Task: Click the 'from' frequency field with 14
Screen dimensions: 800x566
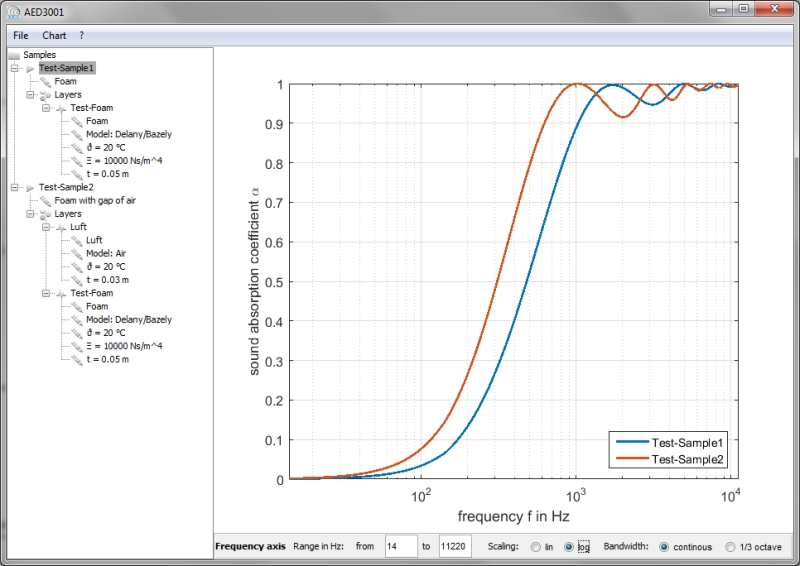Action: (x=402, y=547)
